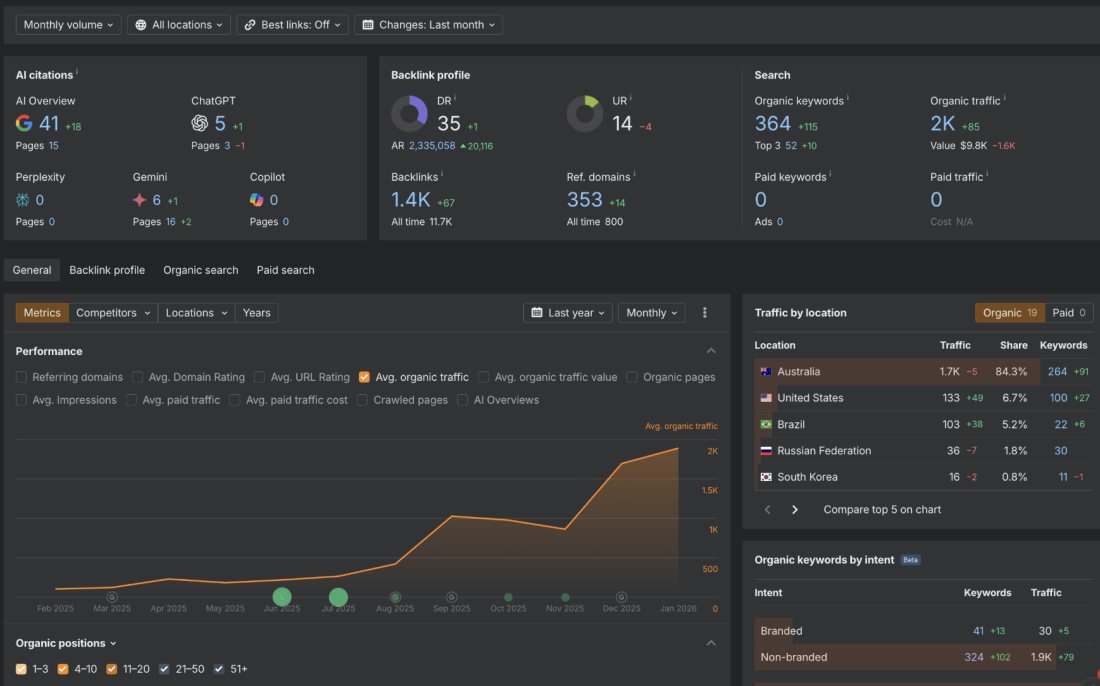Image resolution: width=1100 pixels, height=686 pixels.
Task: Switch to the Backlink profile tab
Action: 107,270
